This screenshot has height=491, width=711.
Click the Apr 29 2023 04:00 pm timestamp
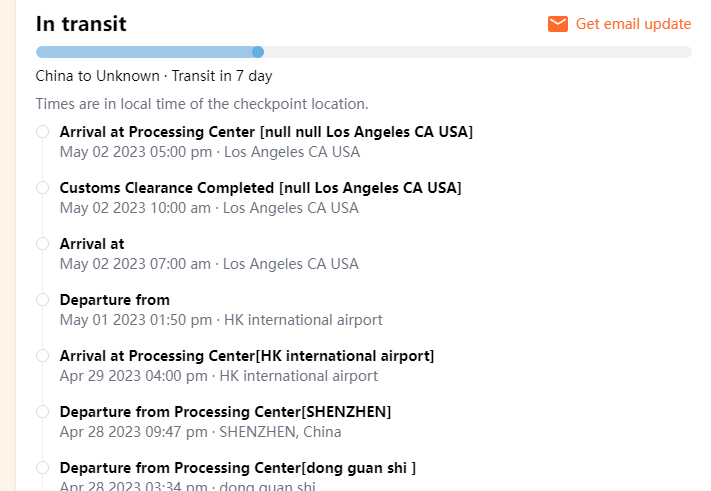pos(135,376)
